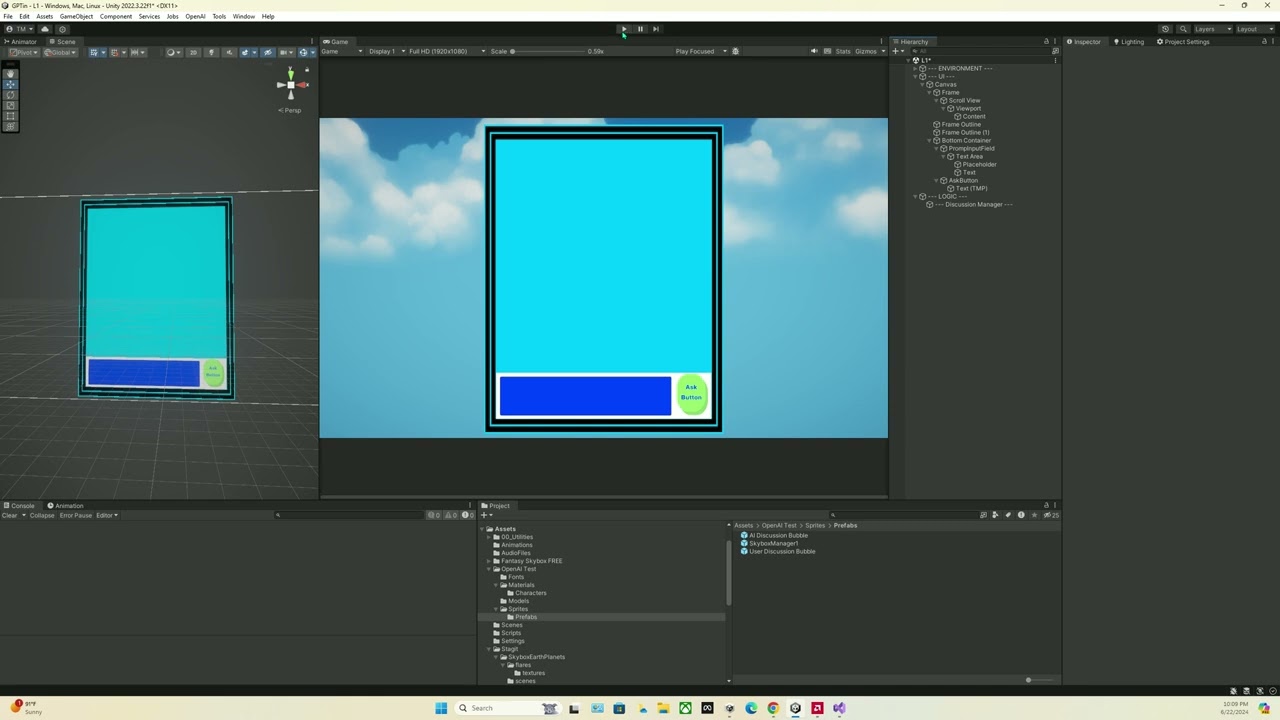The image size is (1280, 720).
Task: Open Play Focused dropdown
Action: (x=700, y=51)
